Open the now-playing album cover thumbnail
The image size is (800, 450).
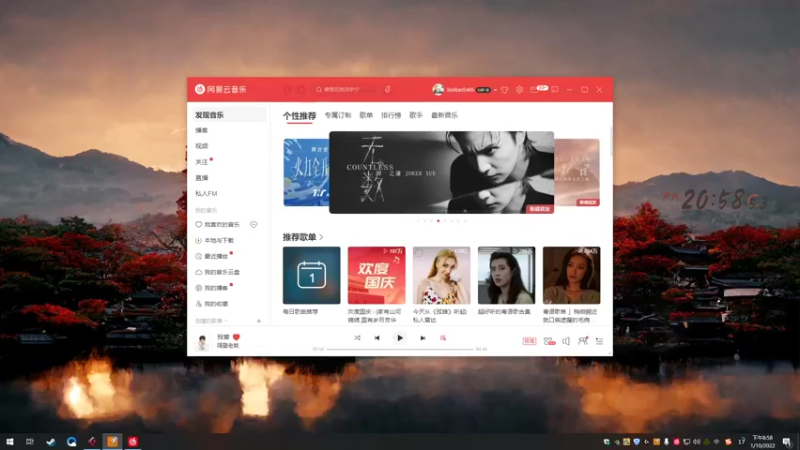(x=203, y=341)
